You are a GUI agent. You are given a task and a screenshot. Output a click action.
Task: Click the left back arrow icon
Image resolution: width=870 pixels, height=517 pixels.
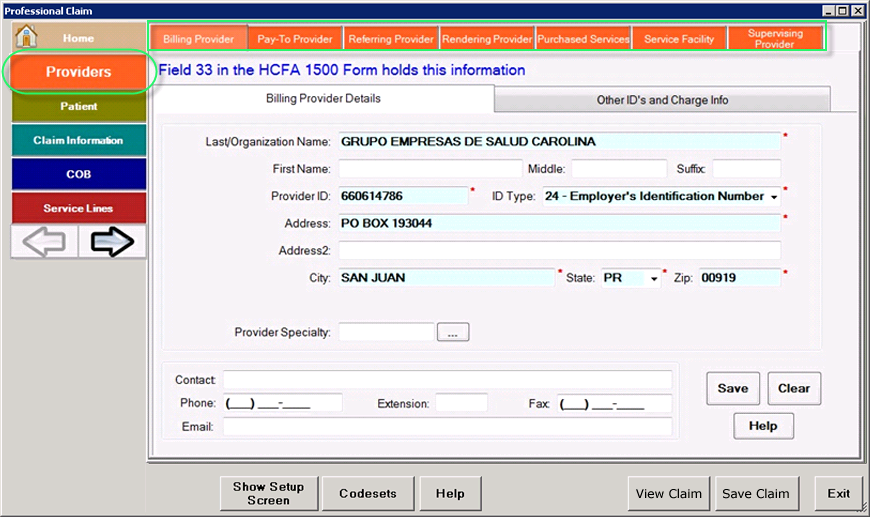tap(44, 242)
